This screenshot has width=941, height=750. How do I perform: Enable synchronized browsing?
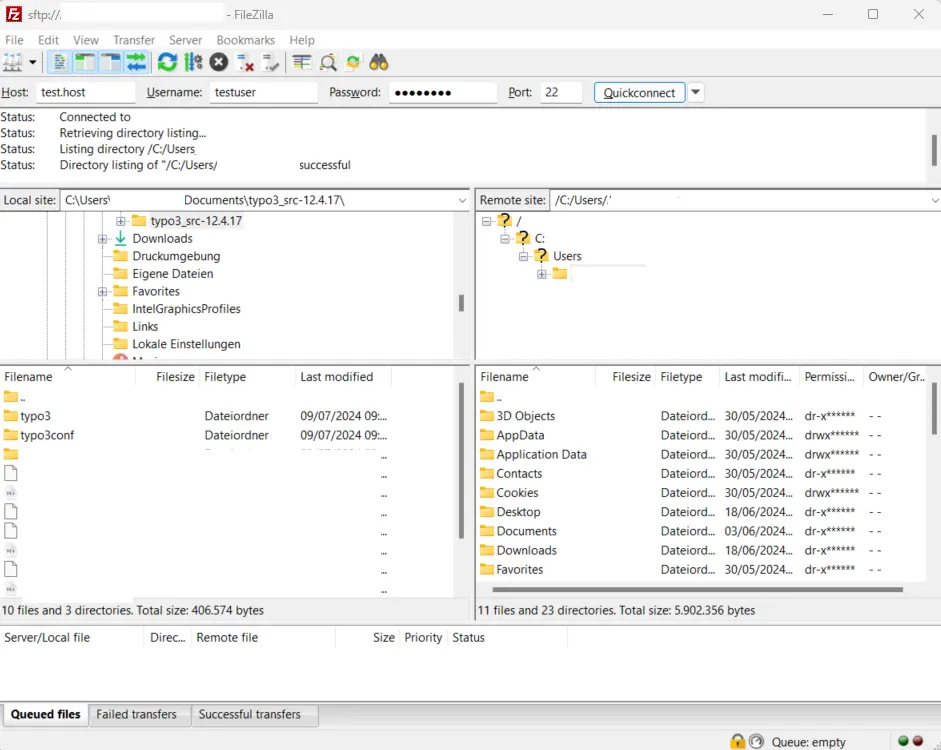pyautogui.click(x=352, y=62)
